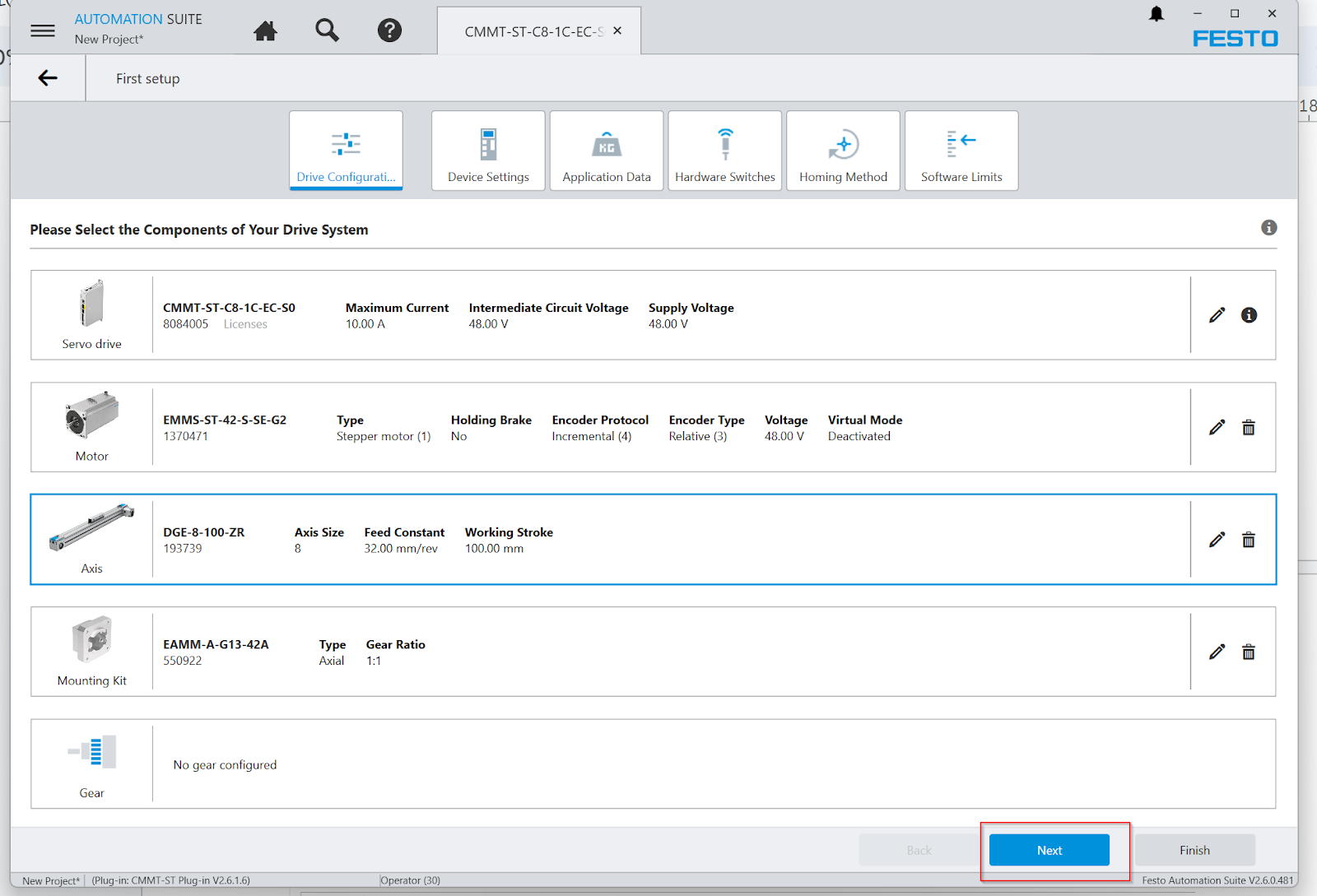The image size is (1317, 896).
Task: Delete the EMMS-ST-42-S-SE-G2 motor
Action: 1249,427
